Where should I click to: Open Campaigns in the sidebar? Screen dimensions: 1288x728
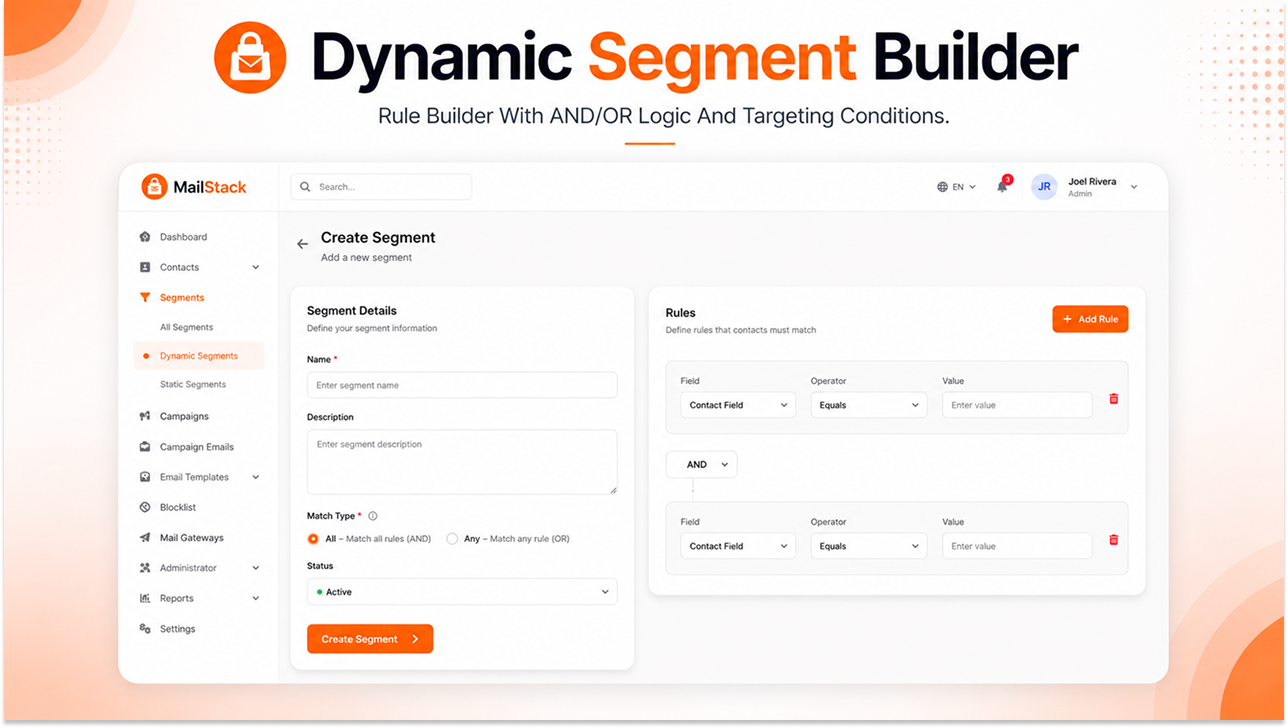point(184,416)
